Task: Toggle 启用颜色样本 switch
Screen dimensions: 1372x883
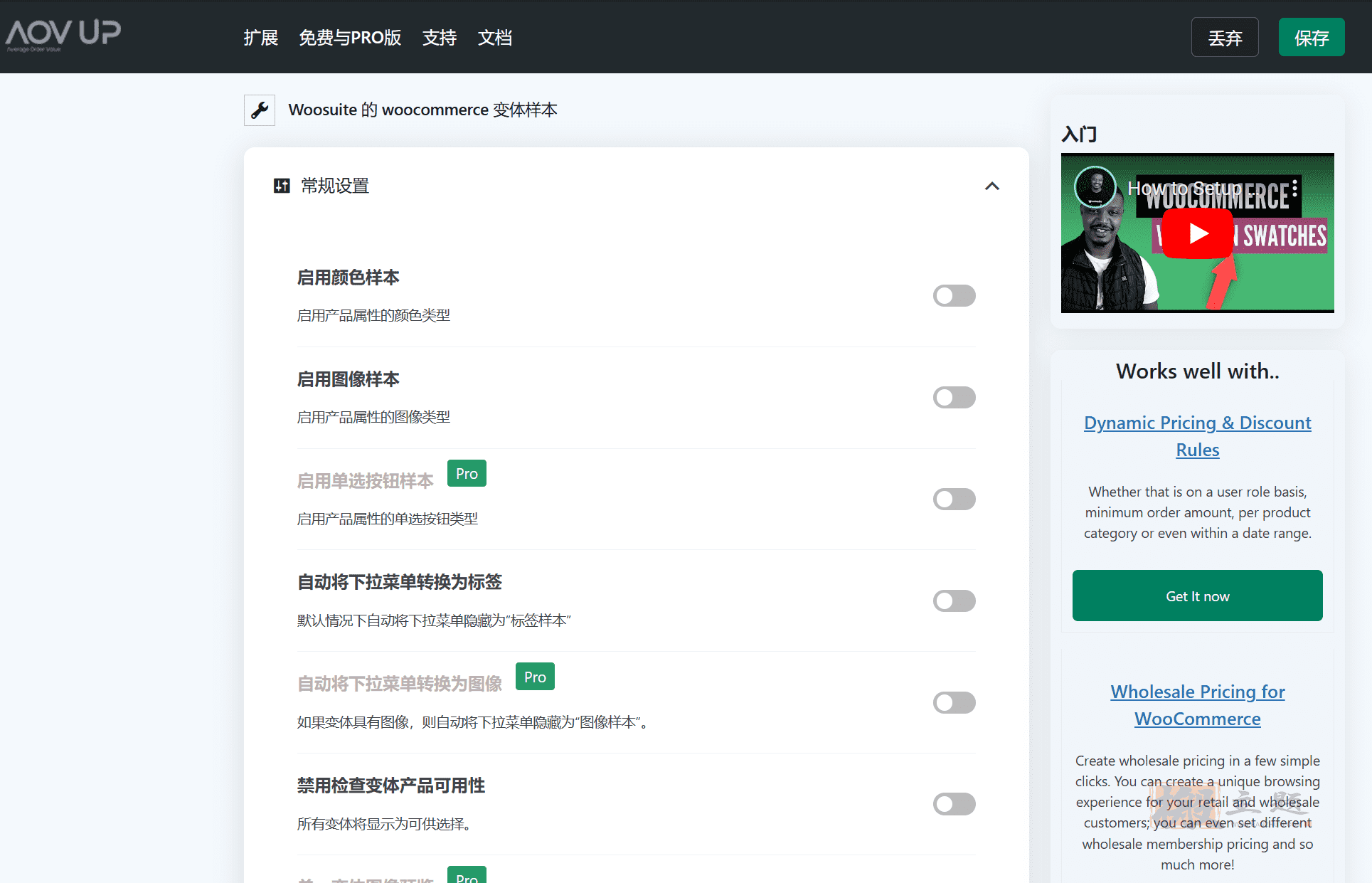Action: click(954, 296)
